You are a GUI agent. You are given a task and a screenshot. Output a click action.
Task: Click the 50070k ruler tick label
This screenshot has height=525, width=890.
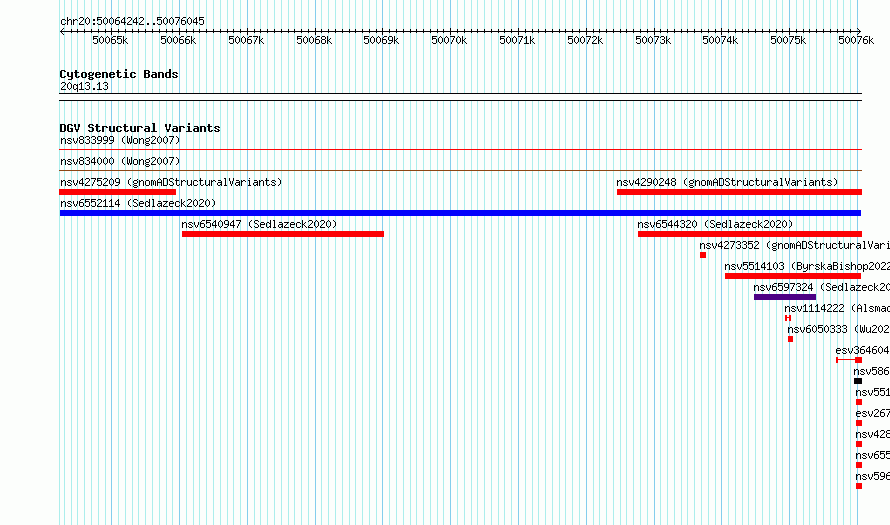[x=449, y=40]
